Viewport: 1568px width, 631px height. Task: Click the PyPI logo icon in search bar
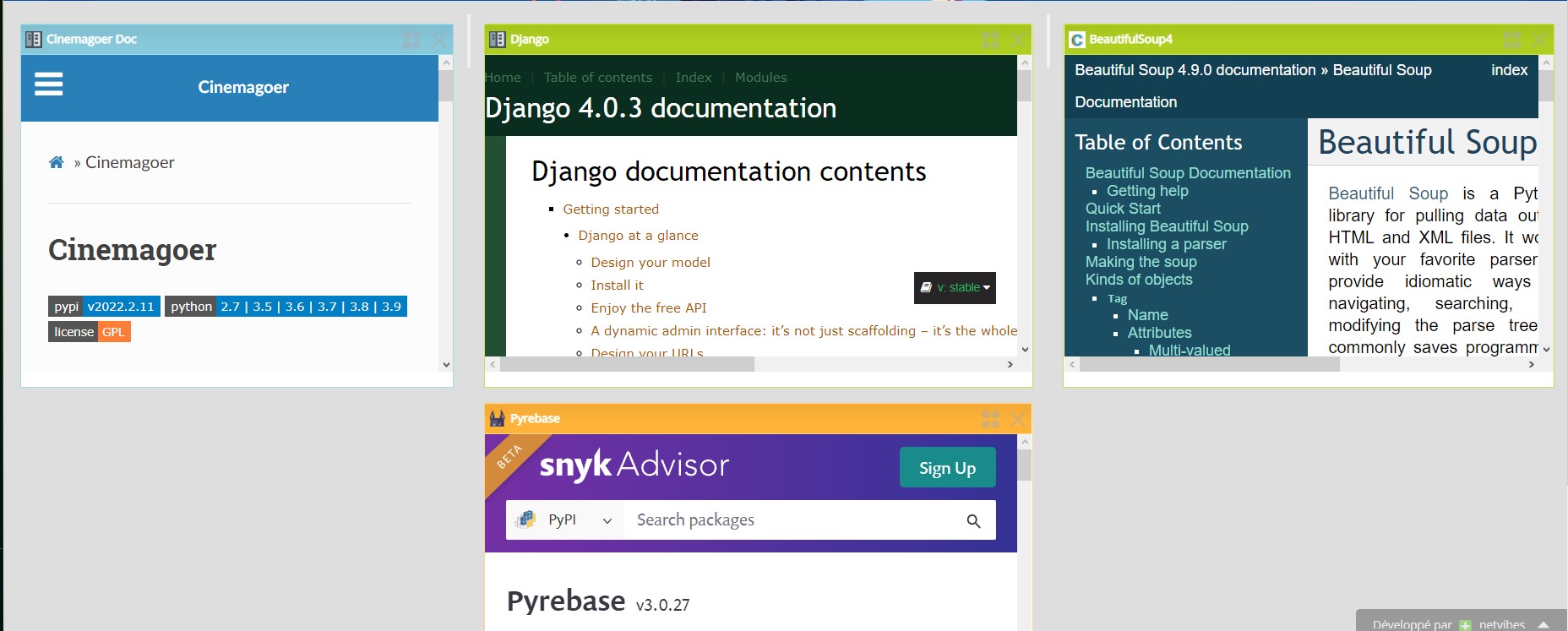point(526,519)
